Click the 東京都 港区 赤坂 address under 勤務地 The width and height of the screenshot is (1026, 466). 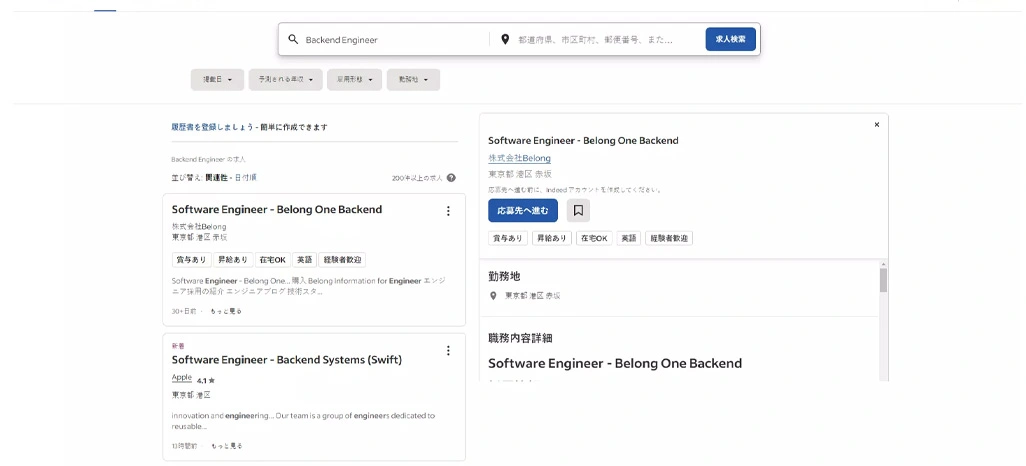click(x=532, y=296)
